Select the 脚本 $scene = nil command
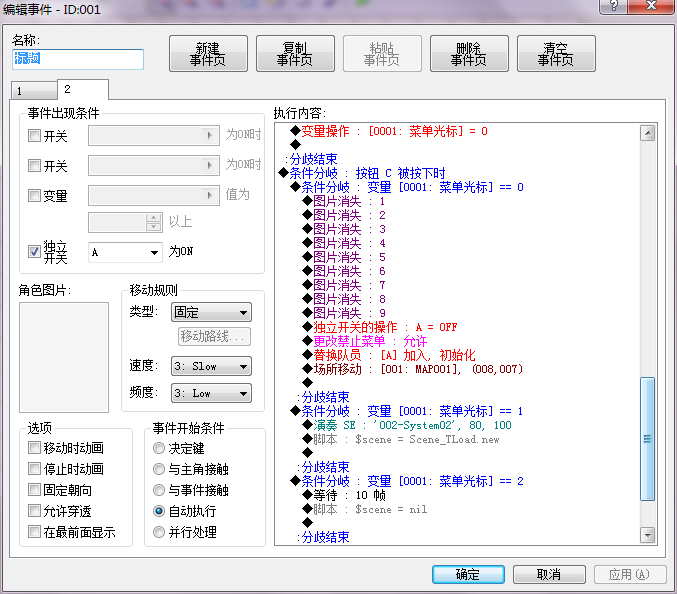Screen dimensions: 677x594 365,509
